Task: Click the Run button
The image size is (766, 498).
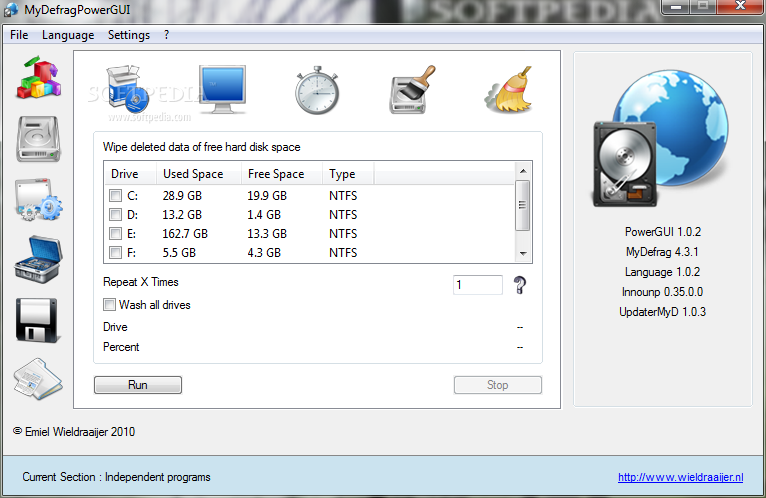Action: (x=138, y=385)
